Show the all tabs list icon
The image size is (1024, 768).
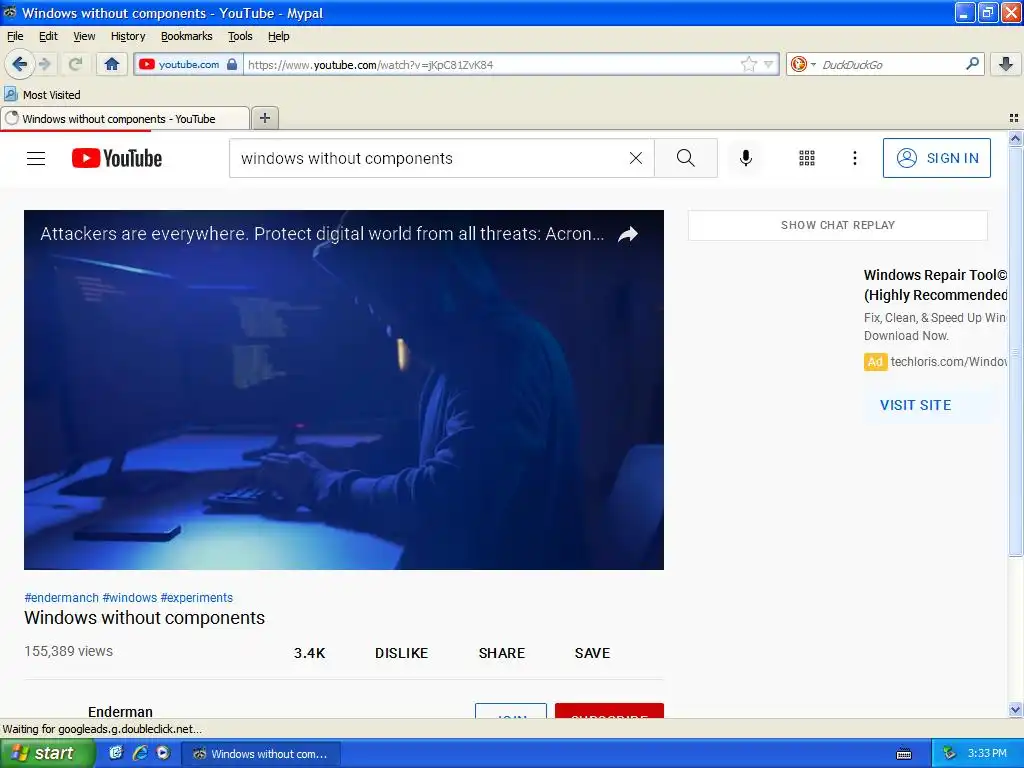[x=1014, y=118]
